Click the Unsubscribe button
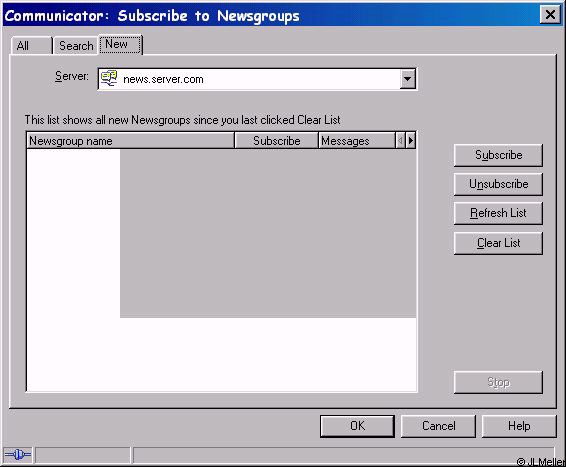The image size is (566, 467). (498, 184)
